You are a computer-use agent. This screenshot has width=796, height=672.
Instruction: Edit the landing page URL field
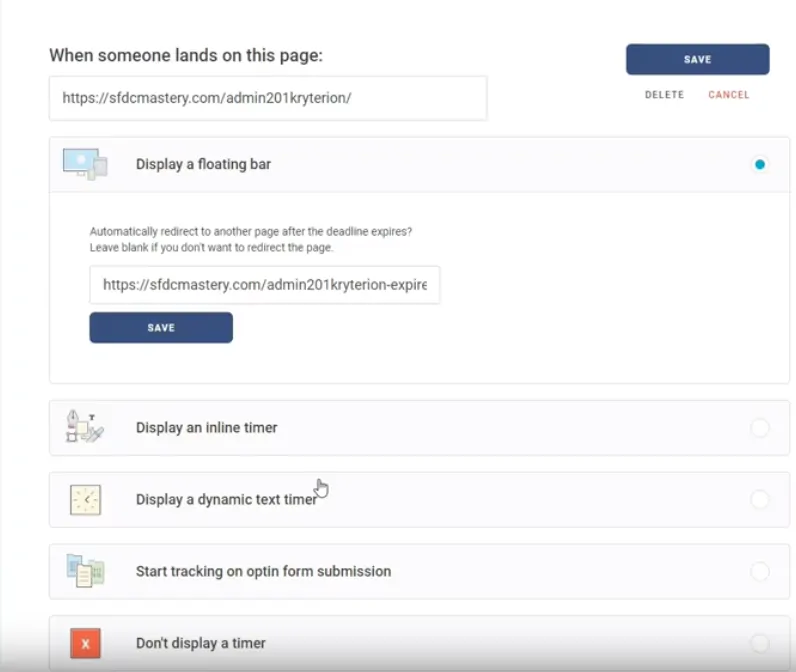point(268,98)
